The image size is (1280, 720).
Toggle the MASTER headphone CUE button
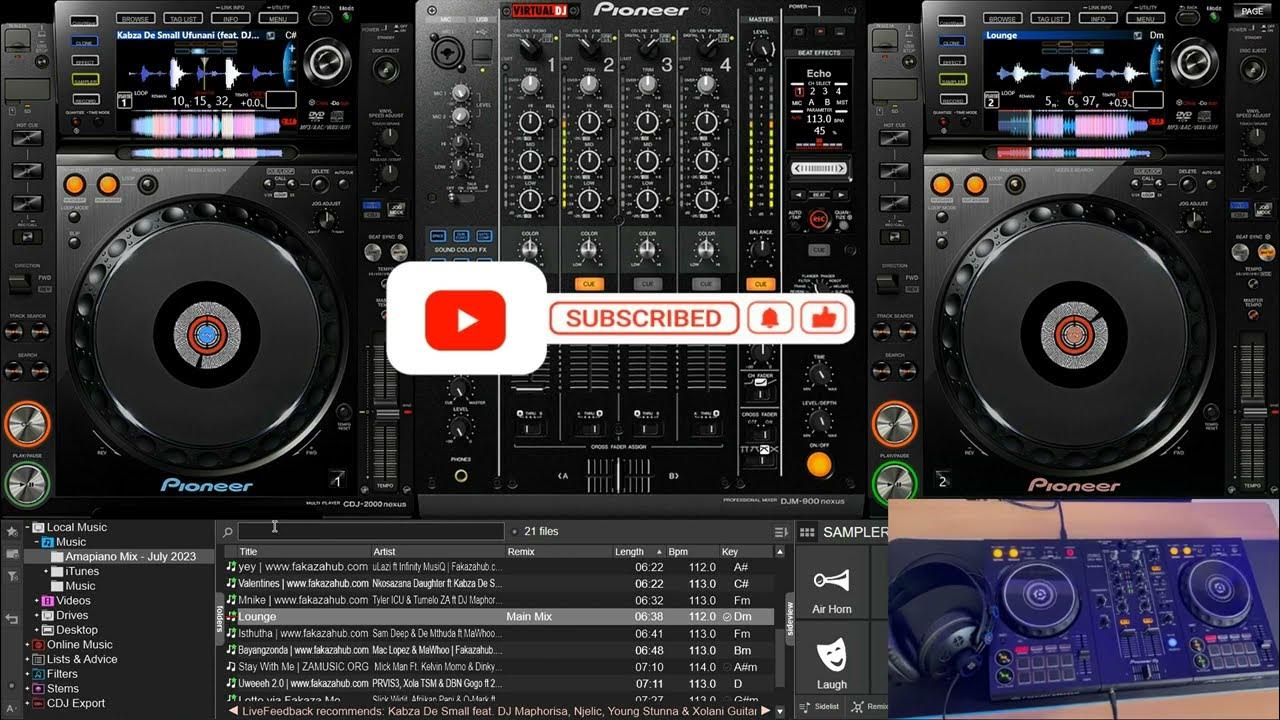point(762,284)
